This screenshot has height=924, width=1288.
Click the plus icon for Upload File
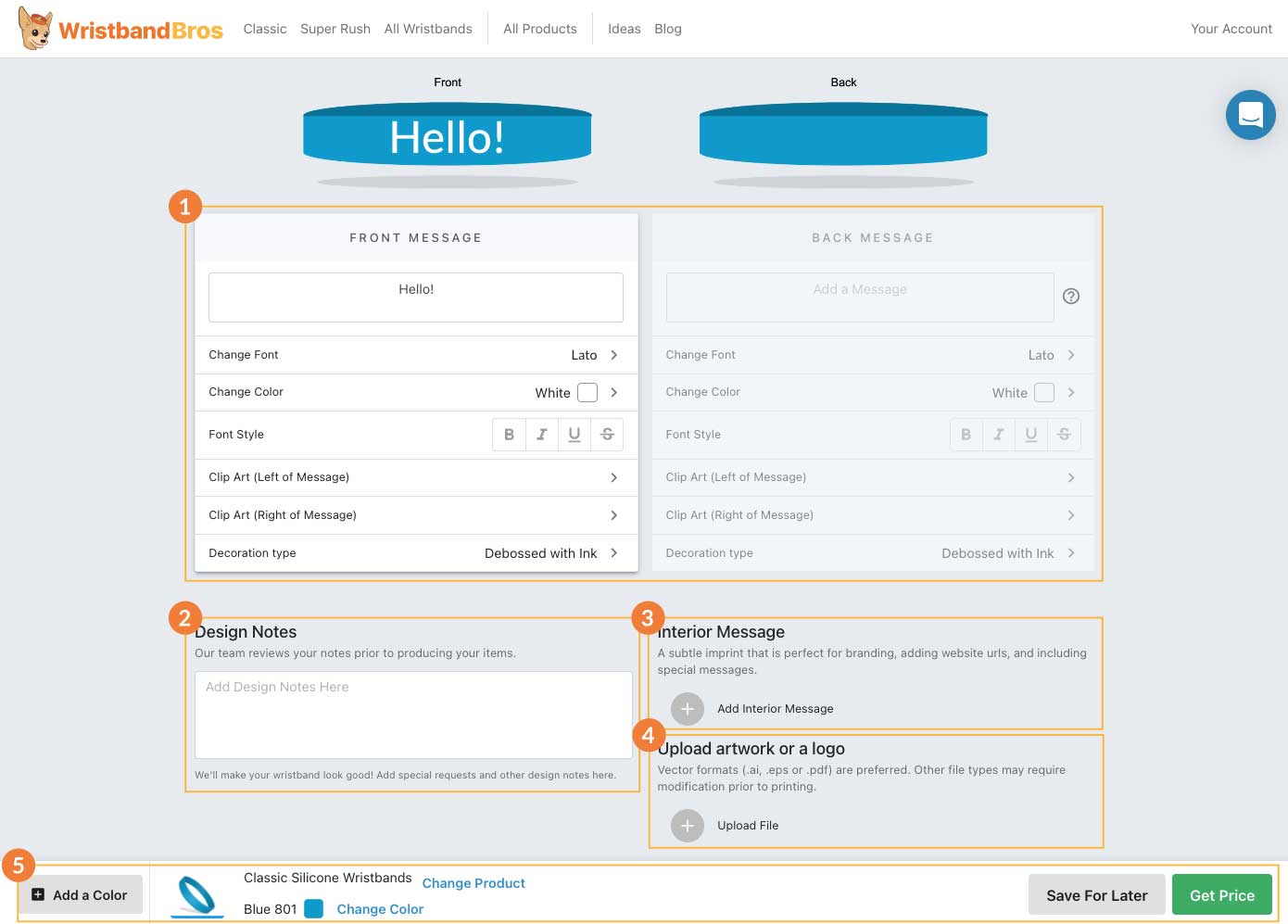pos(687,826)
